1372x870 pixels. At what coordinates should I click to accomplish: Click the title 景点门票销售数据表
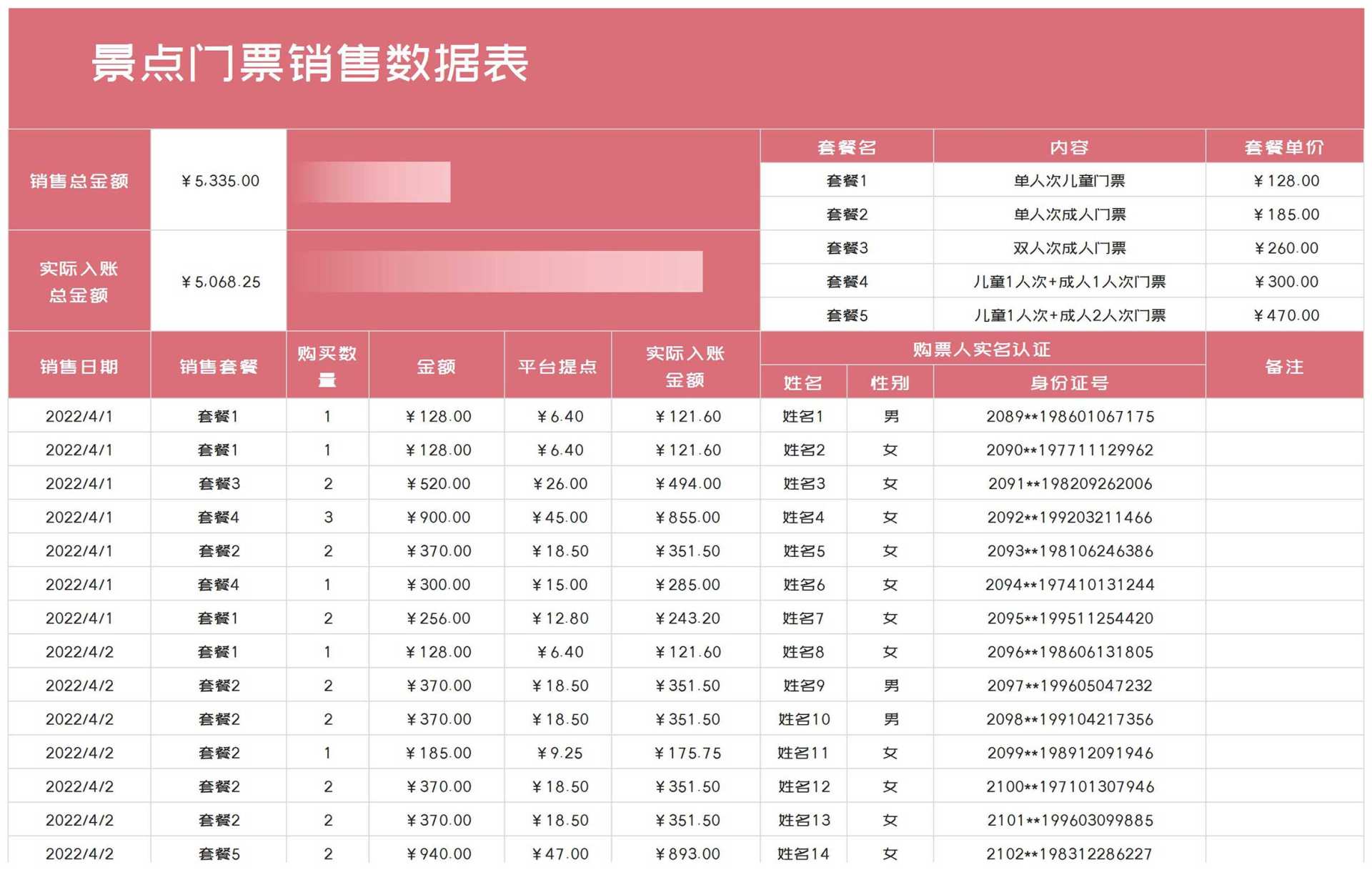click(x=310, y=63)
